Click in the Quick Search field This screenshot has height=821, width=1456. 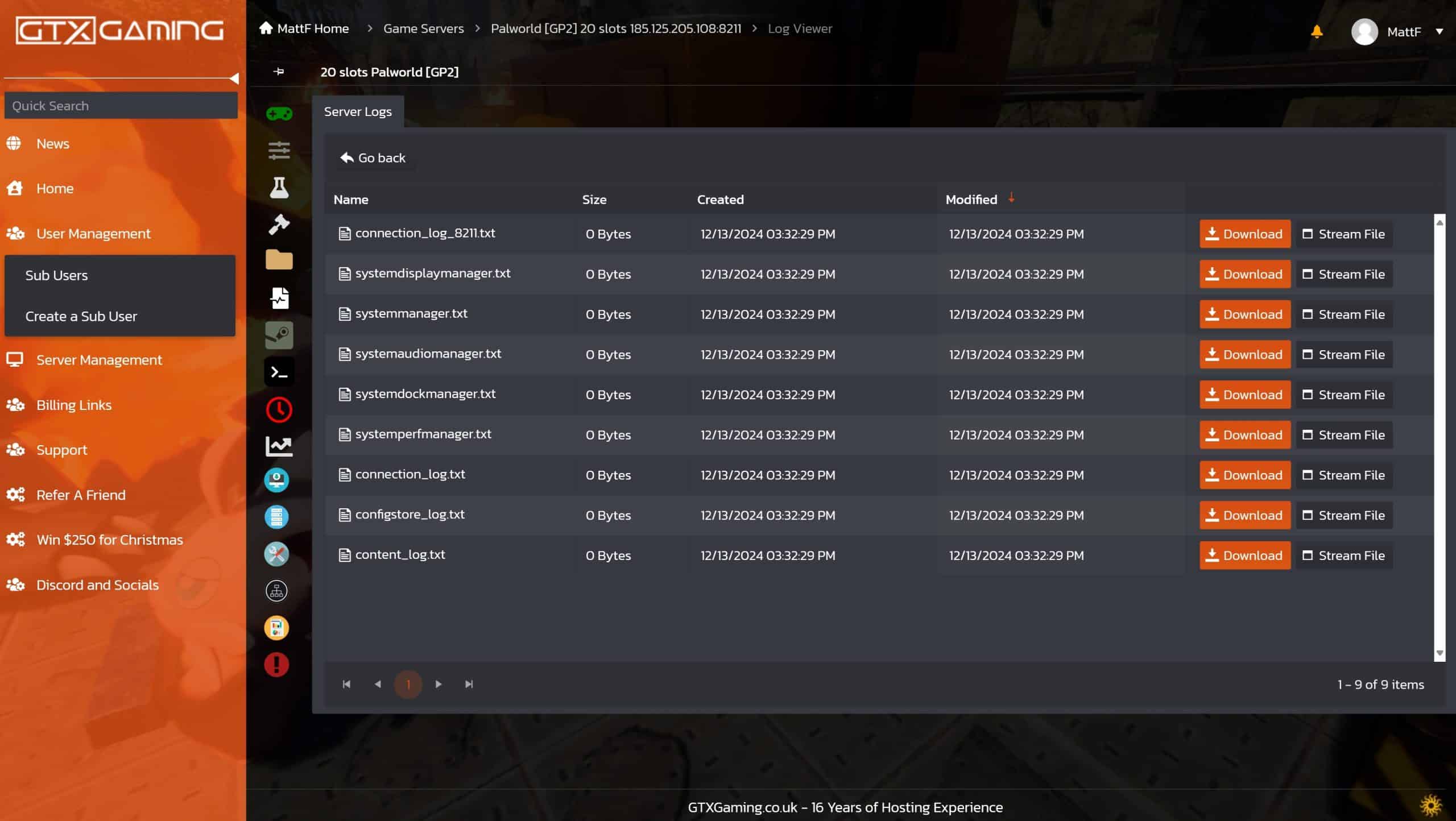click(x=121, y=106)
